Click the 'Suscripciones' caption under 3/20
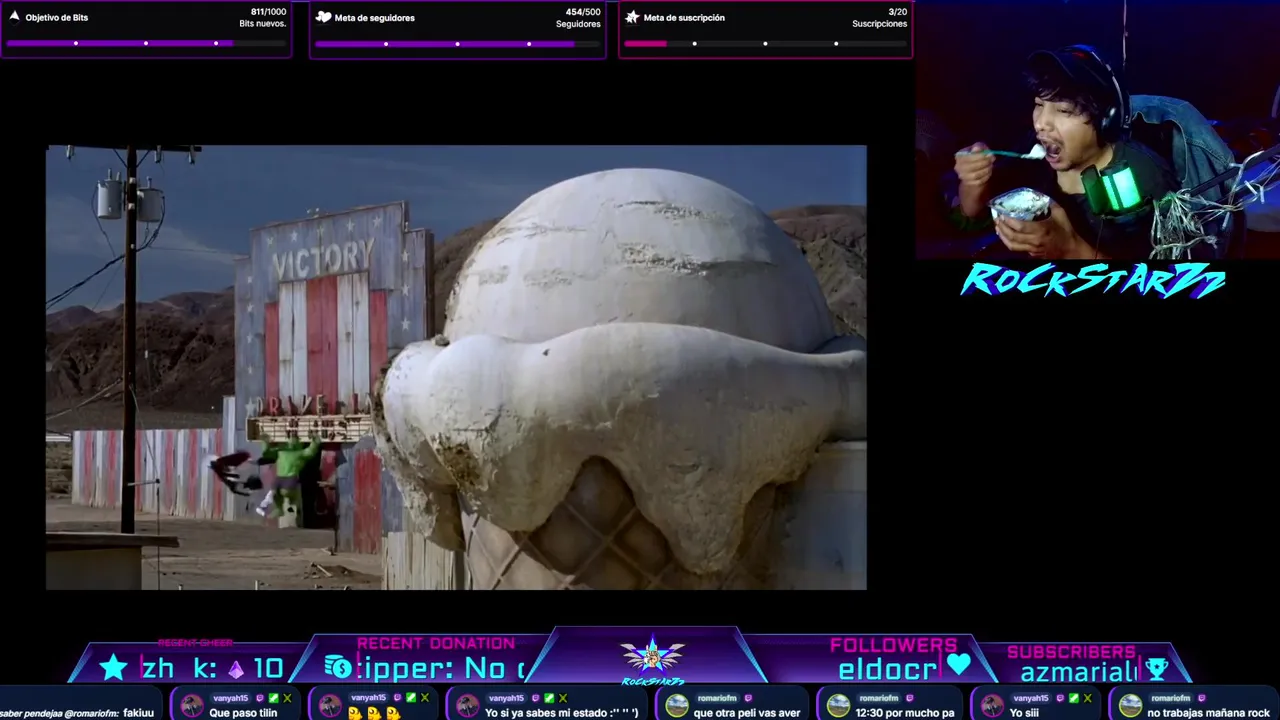1280x720 pixels. (880, 23)
